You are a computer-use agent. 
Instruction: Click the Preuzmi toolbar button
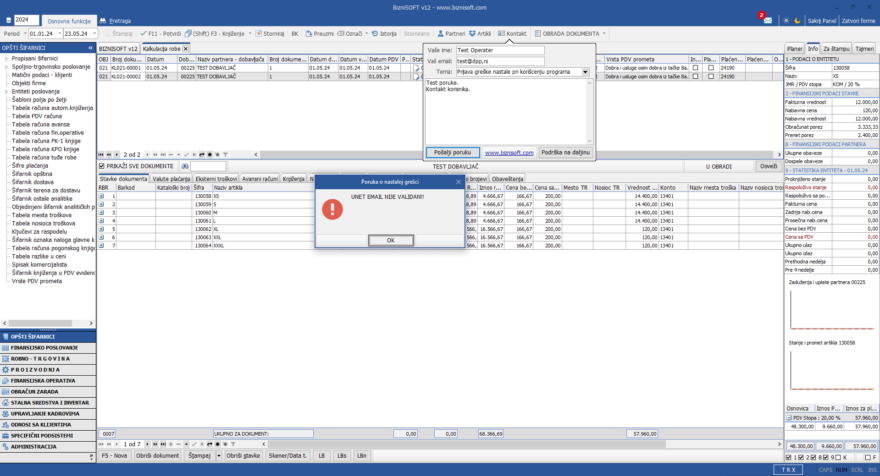pos(321,33)
